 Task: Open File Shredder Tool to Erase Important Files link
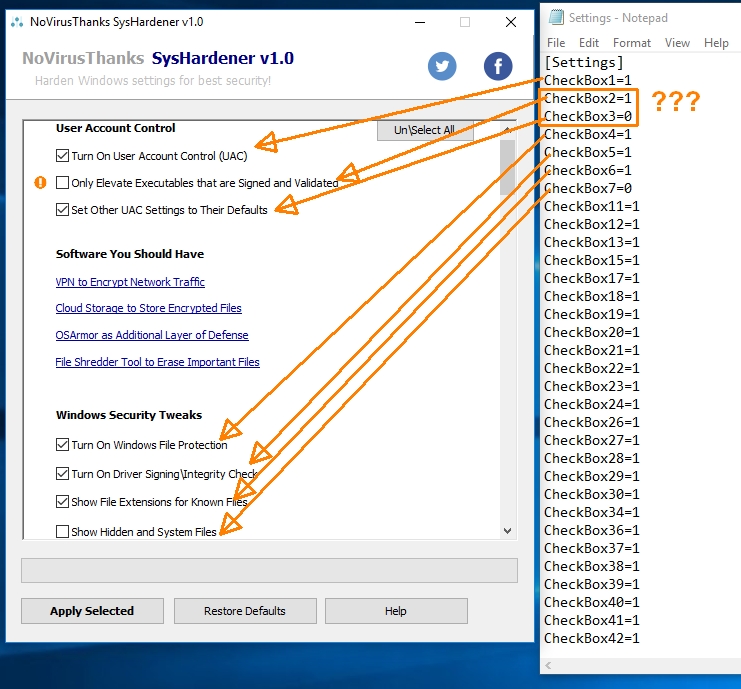click(157, 362)
